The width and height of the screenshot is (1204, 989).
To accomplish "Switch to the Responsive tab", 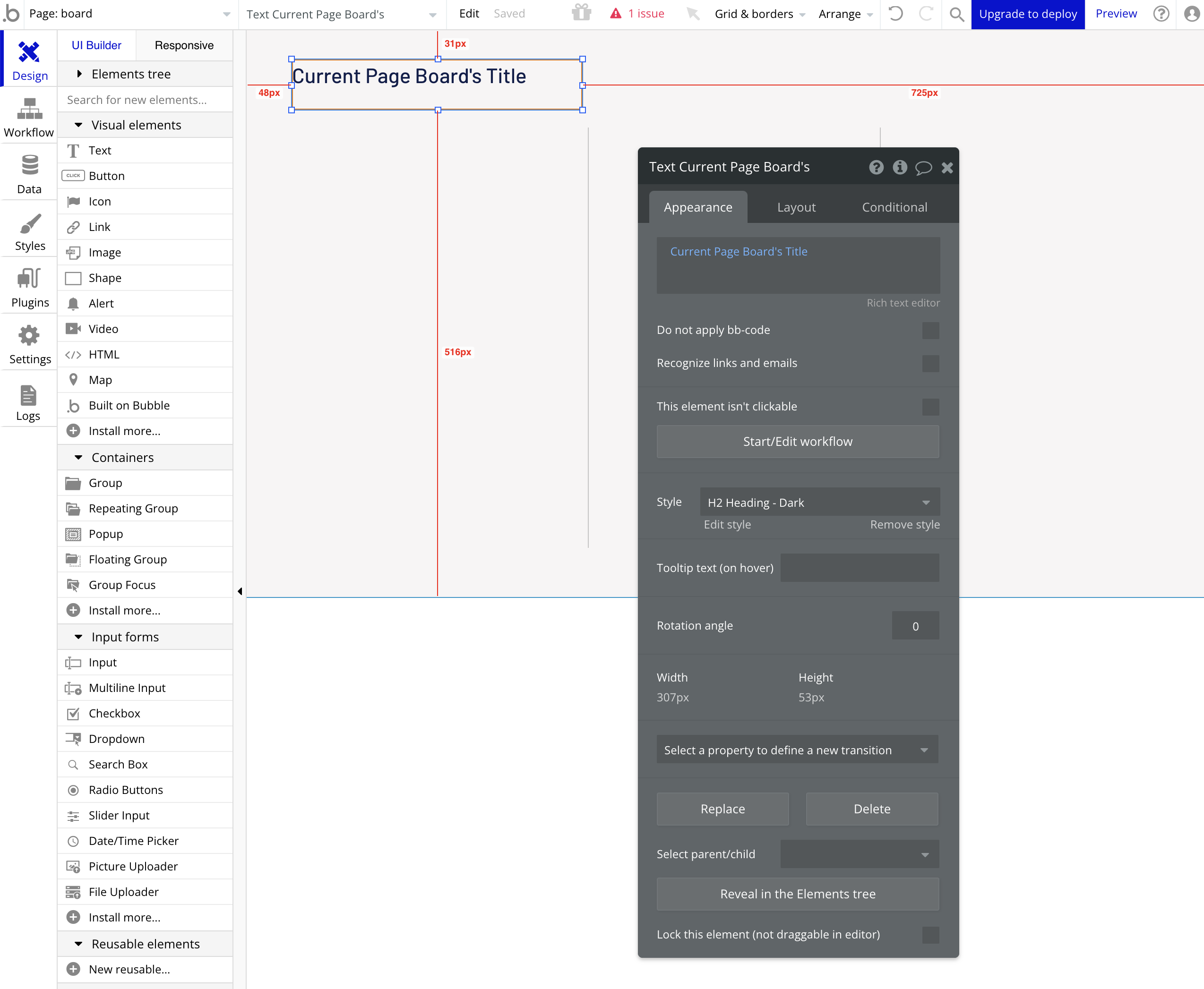I will (x=183, y=45).
